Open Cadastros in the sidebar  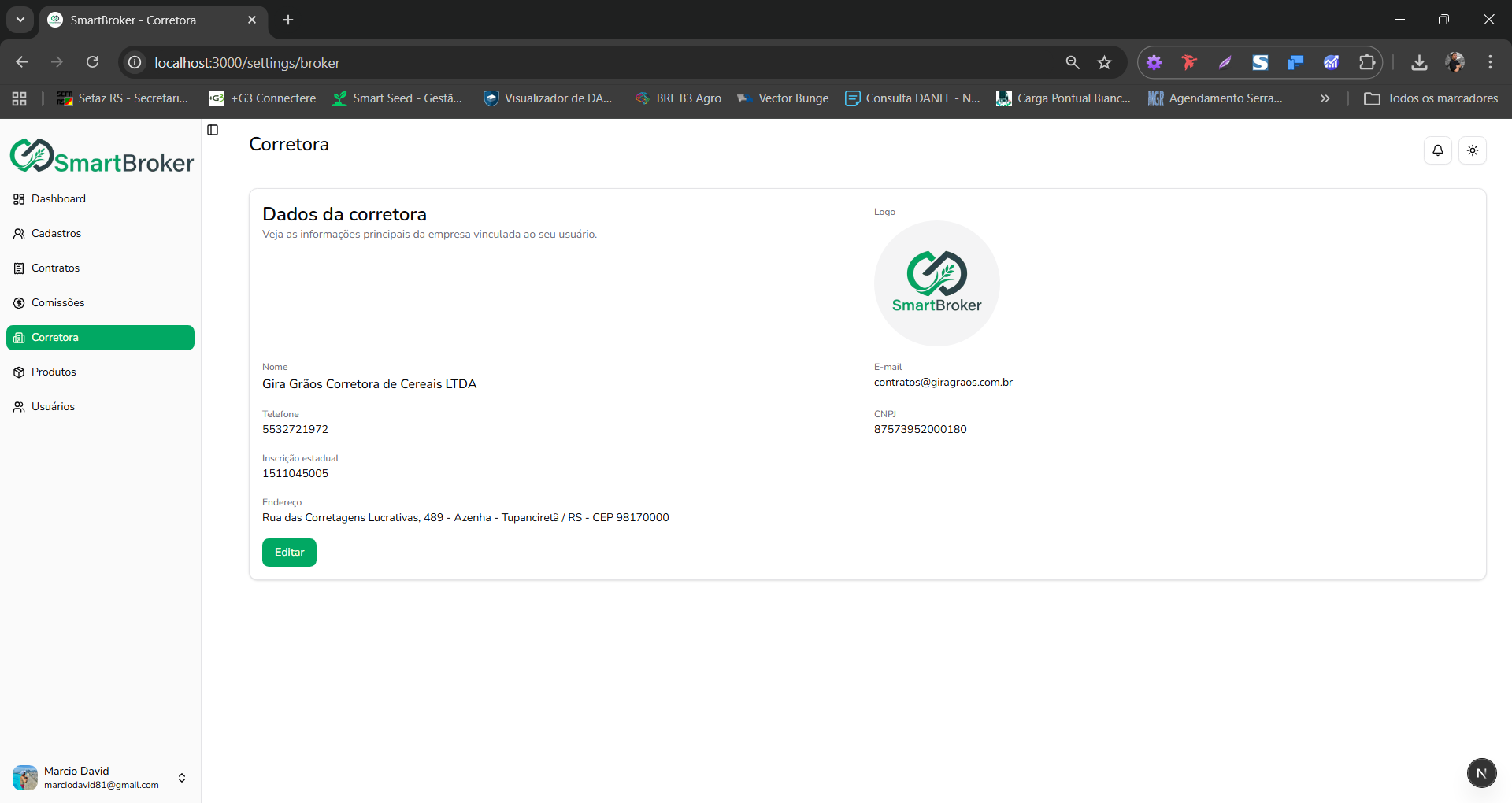click(x=56, y=234)
